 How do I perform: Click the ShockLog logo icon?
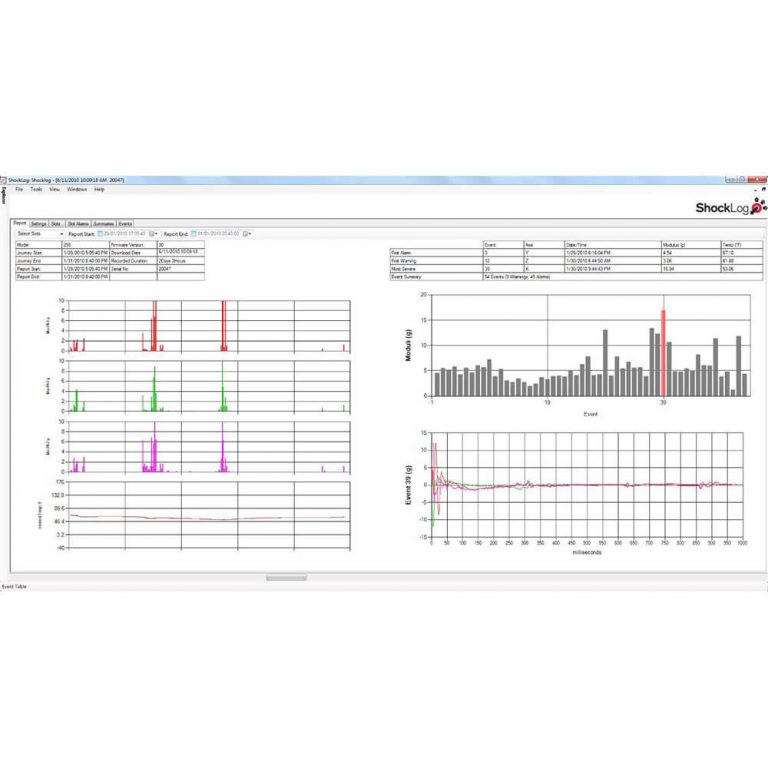point(759,206)
